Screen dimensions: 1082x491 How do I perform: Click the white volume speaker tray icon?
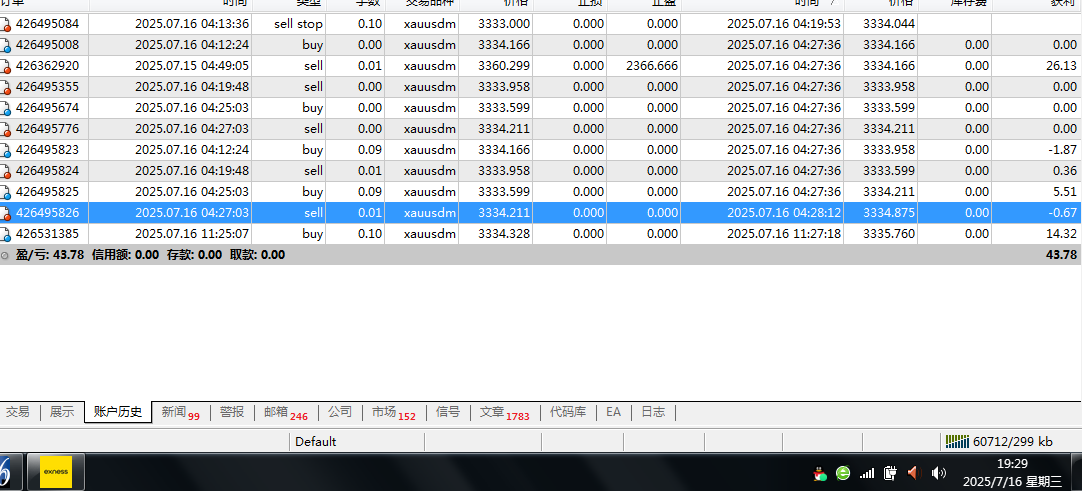coord(938,473)
